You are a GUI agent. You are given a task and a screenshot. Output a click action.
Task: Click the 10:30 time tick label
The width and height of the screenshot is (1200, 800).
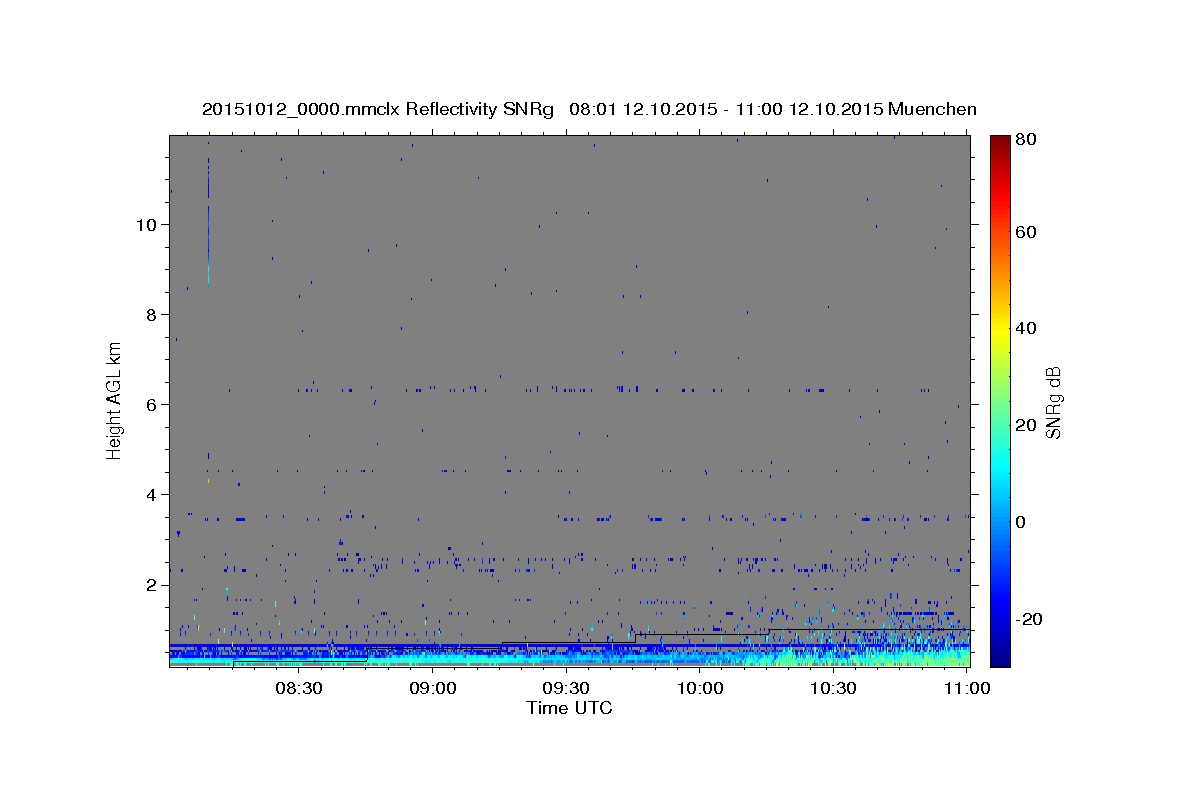pos(833,688)
